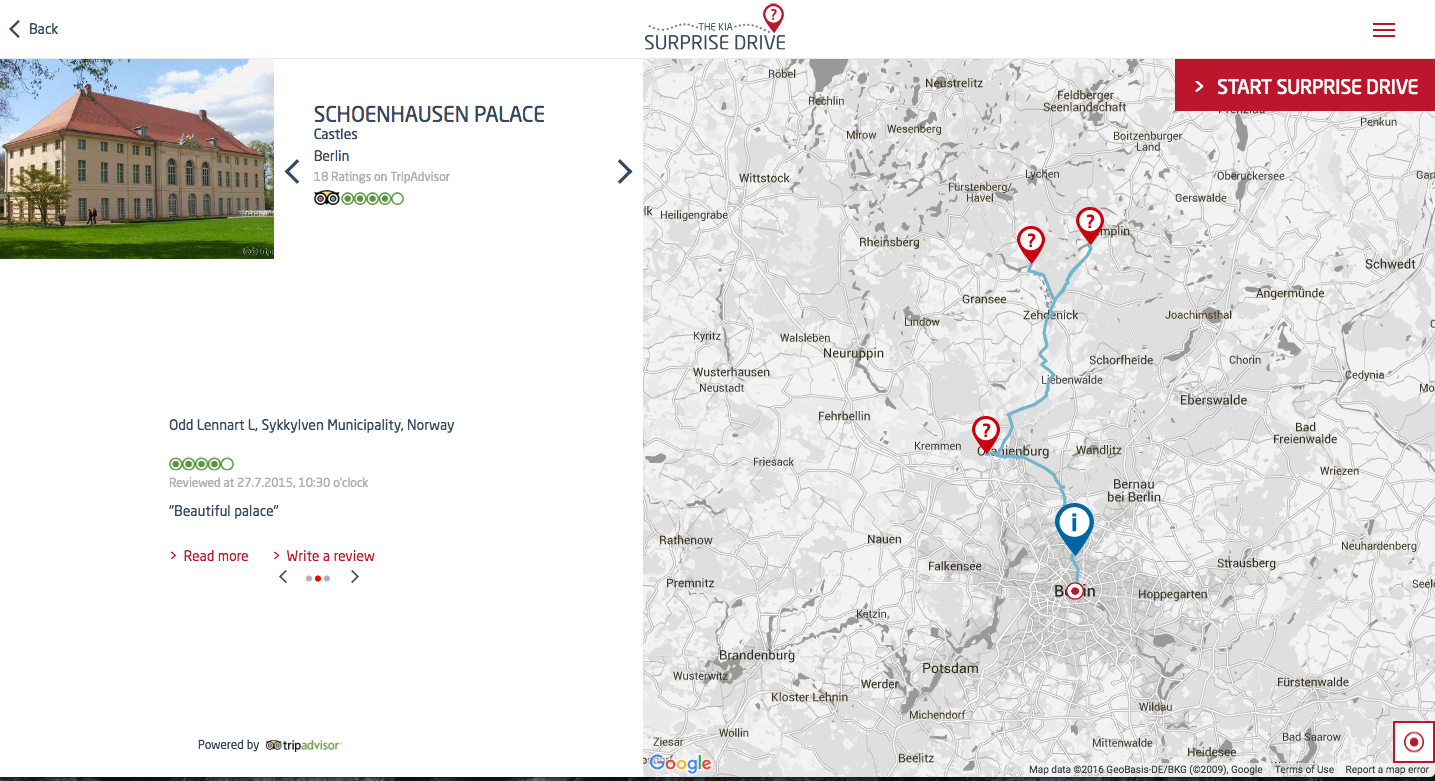Click the review's four-circle green rating
Image resolution: width=1435 pixels, height=781 pixels.
tap(202, 464)
